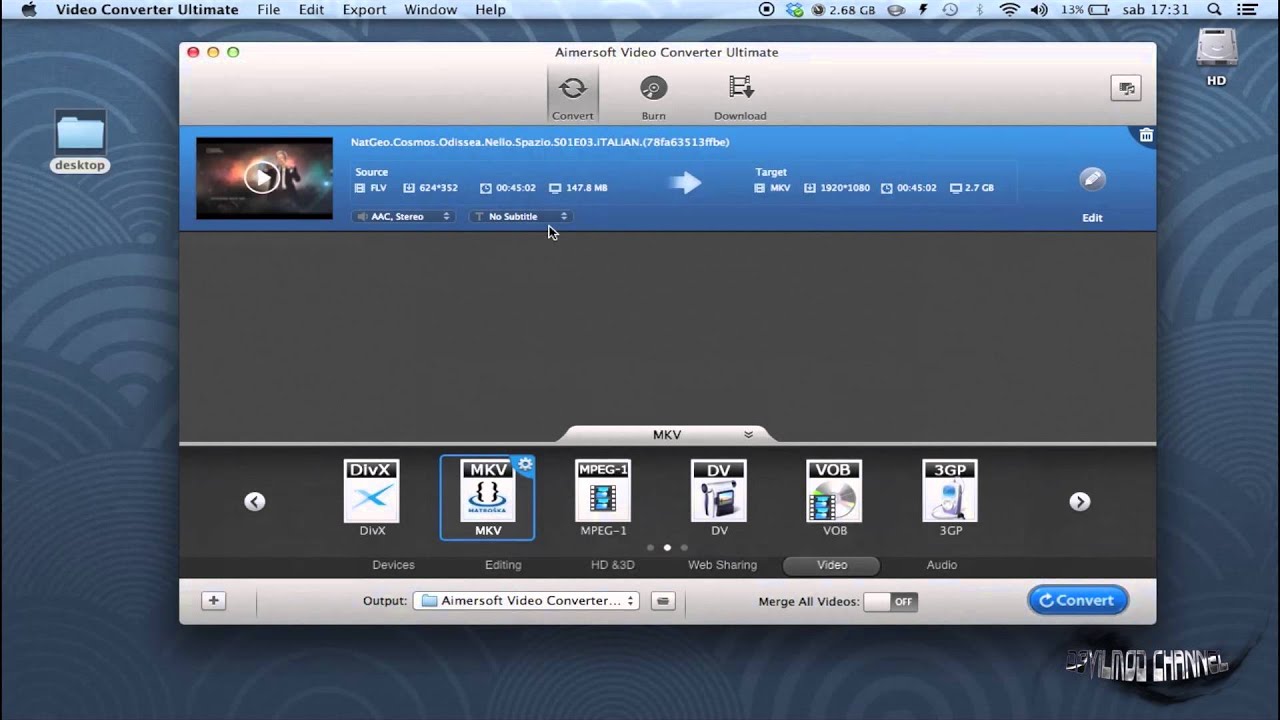Switch to the HD & 3D category tab
This screenshot has height=720, width=1280.
(x=613, y=565)
